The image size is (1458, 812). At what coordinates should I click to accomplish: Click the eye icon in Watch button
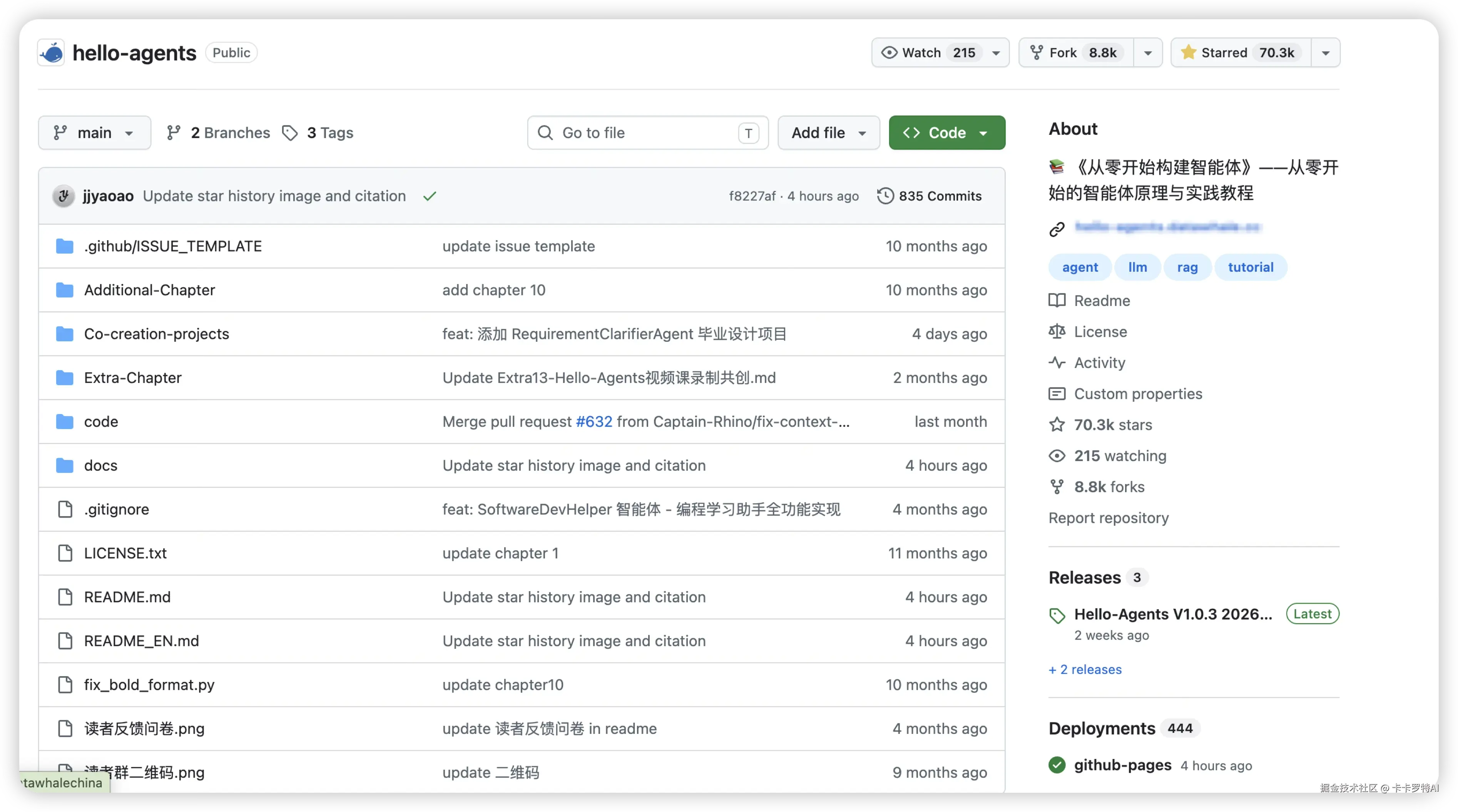[x=889, y=53]
